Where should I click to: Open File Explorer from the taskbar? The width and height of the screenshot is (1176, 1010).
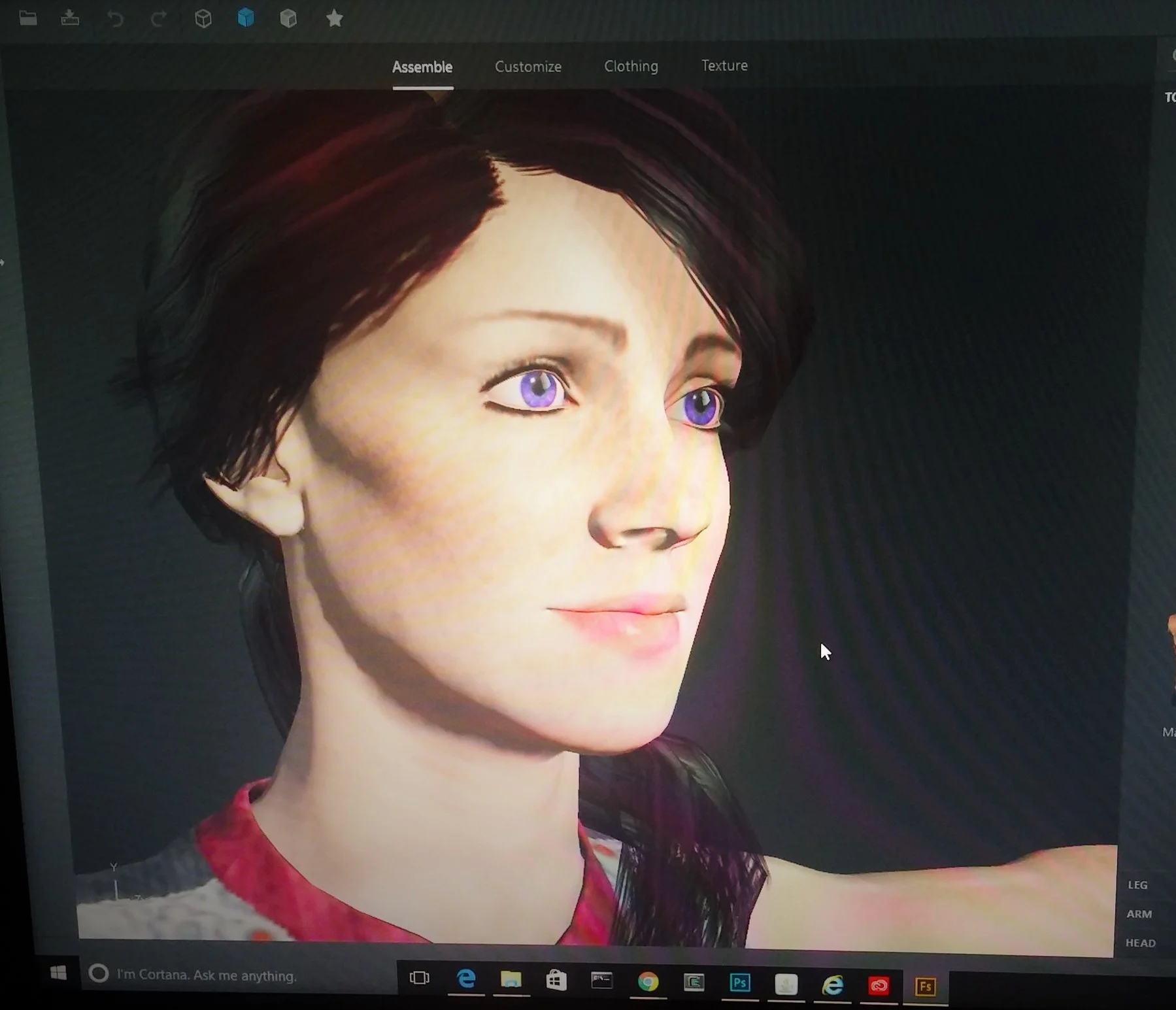[x=511, y=979]
